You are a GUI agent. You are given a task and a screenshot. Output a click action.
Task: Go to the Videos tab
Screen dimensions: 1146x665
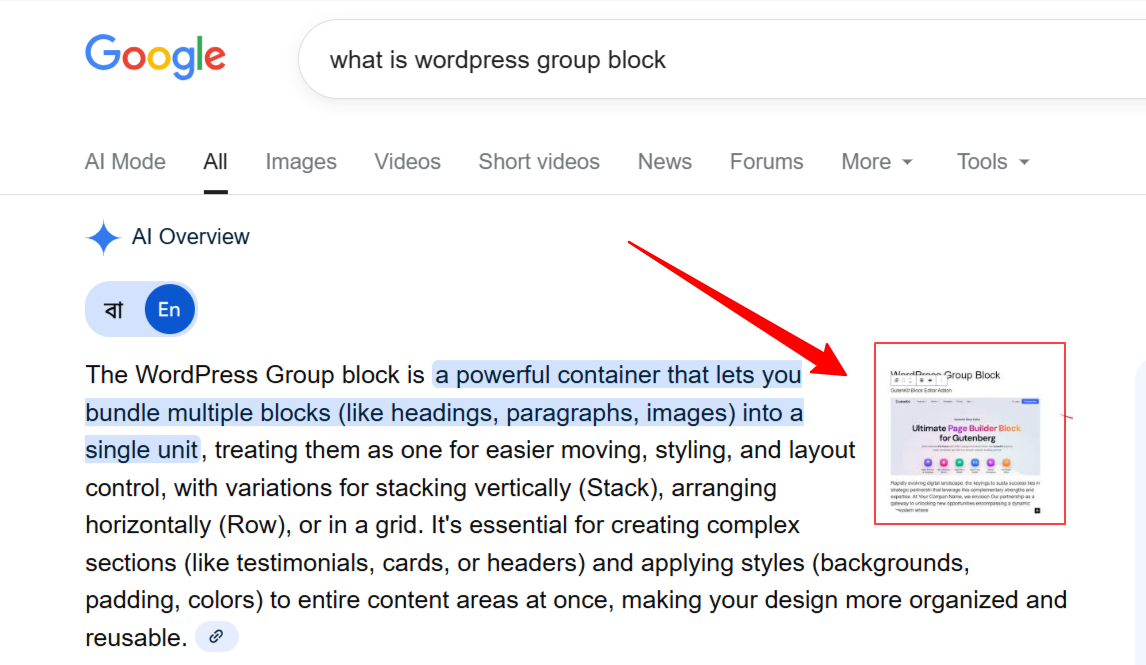(x=407, y=162)
